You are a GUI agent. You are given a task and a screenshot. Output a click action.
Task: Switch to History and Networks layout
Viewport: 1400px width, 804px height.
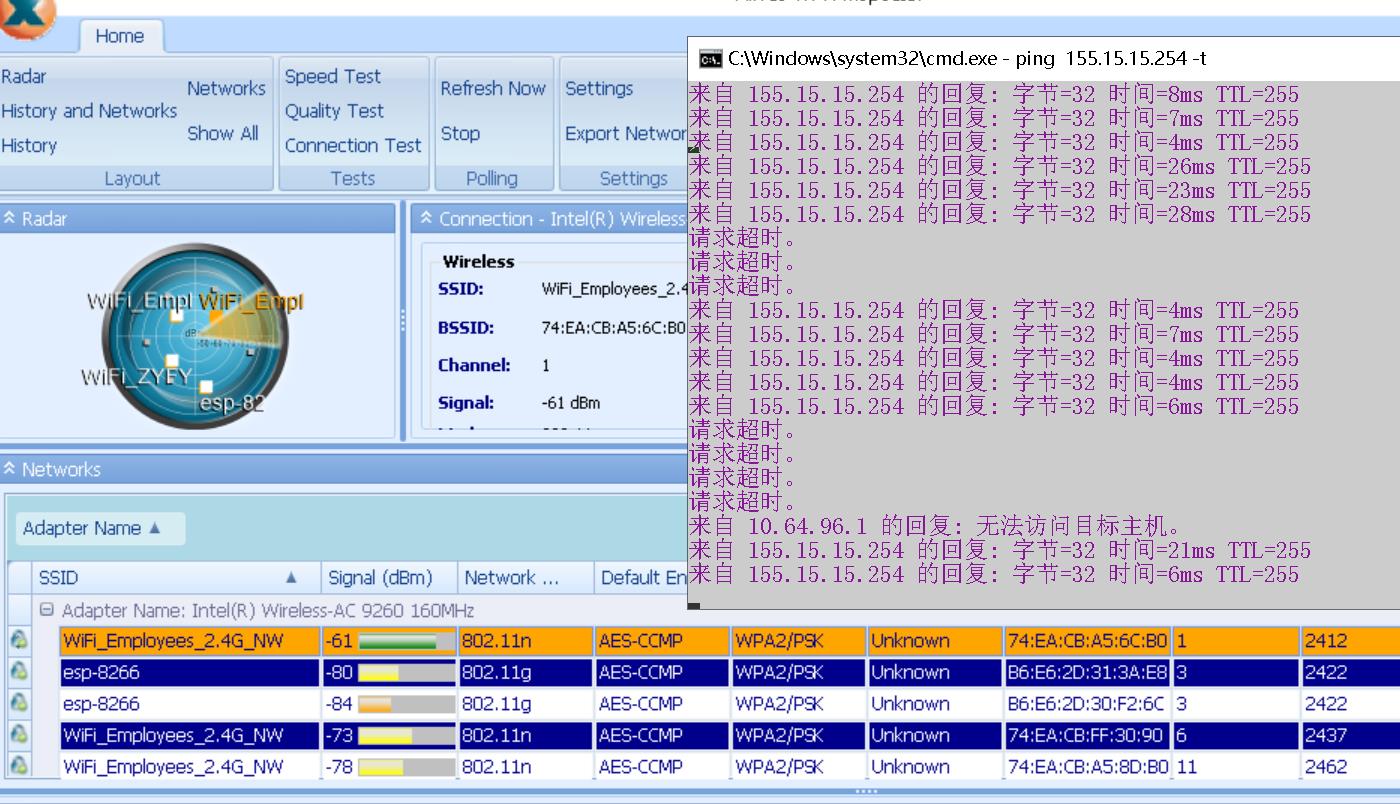[89, 111]
